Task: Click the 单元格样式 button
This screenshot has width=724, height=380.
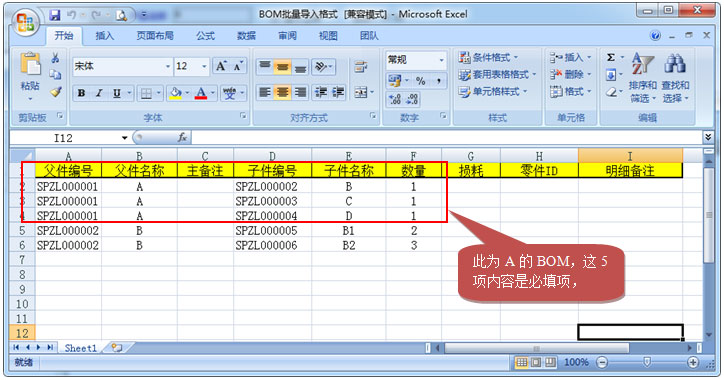Action: tap(493, 91)
